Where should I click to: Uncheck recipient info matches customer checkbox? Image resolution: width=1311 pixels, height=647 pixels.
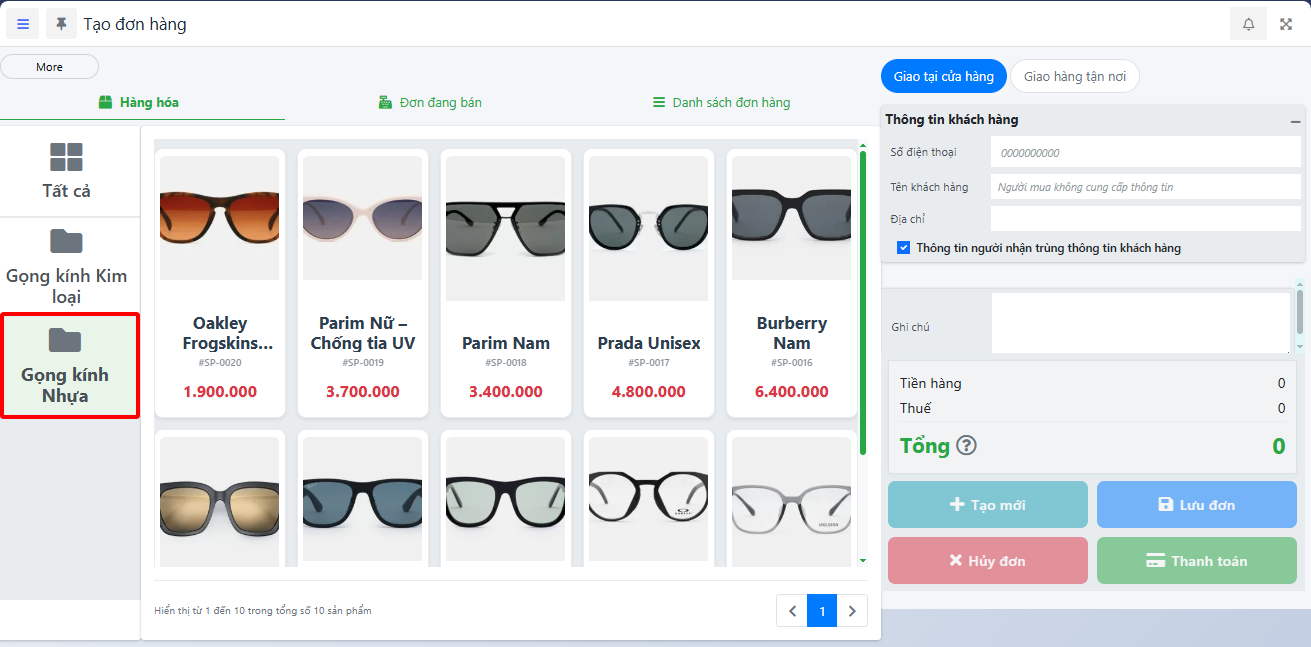pos(904,248)
